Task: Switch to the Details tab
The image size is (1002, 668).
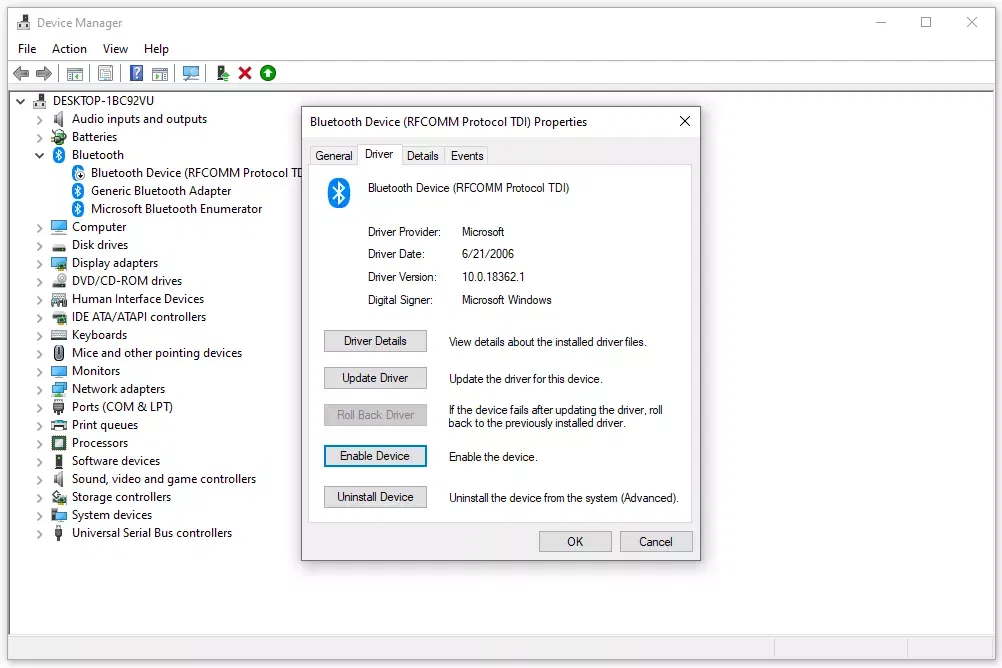Action: (422, 155)
